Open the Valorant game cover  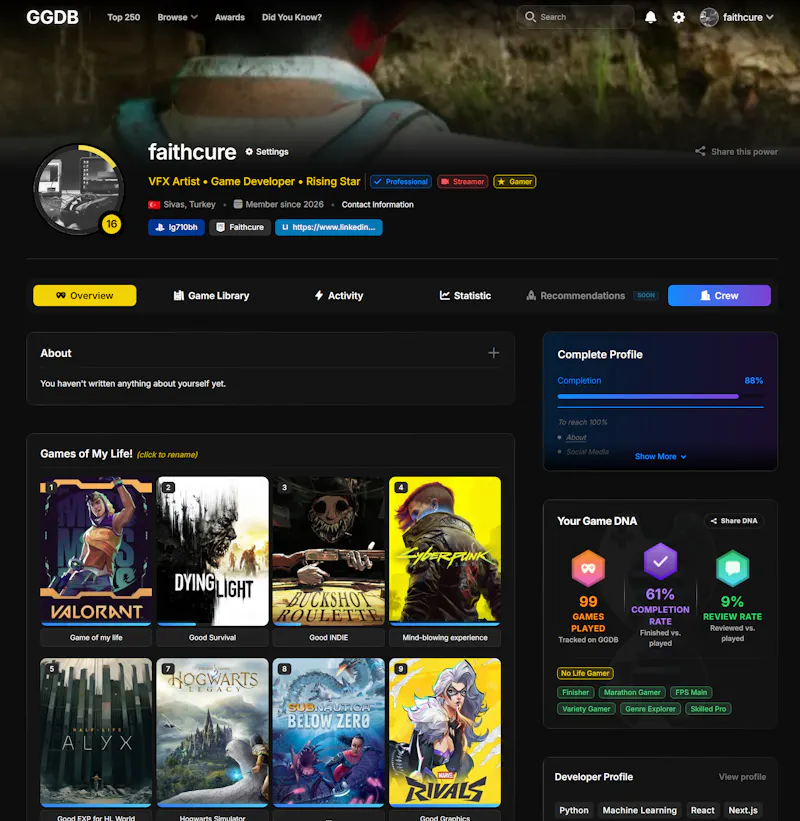coord(96,550)
